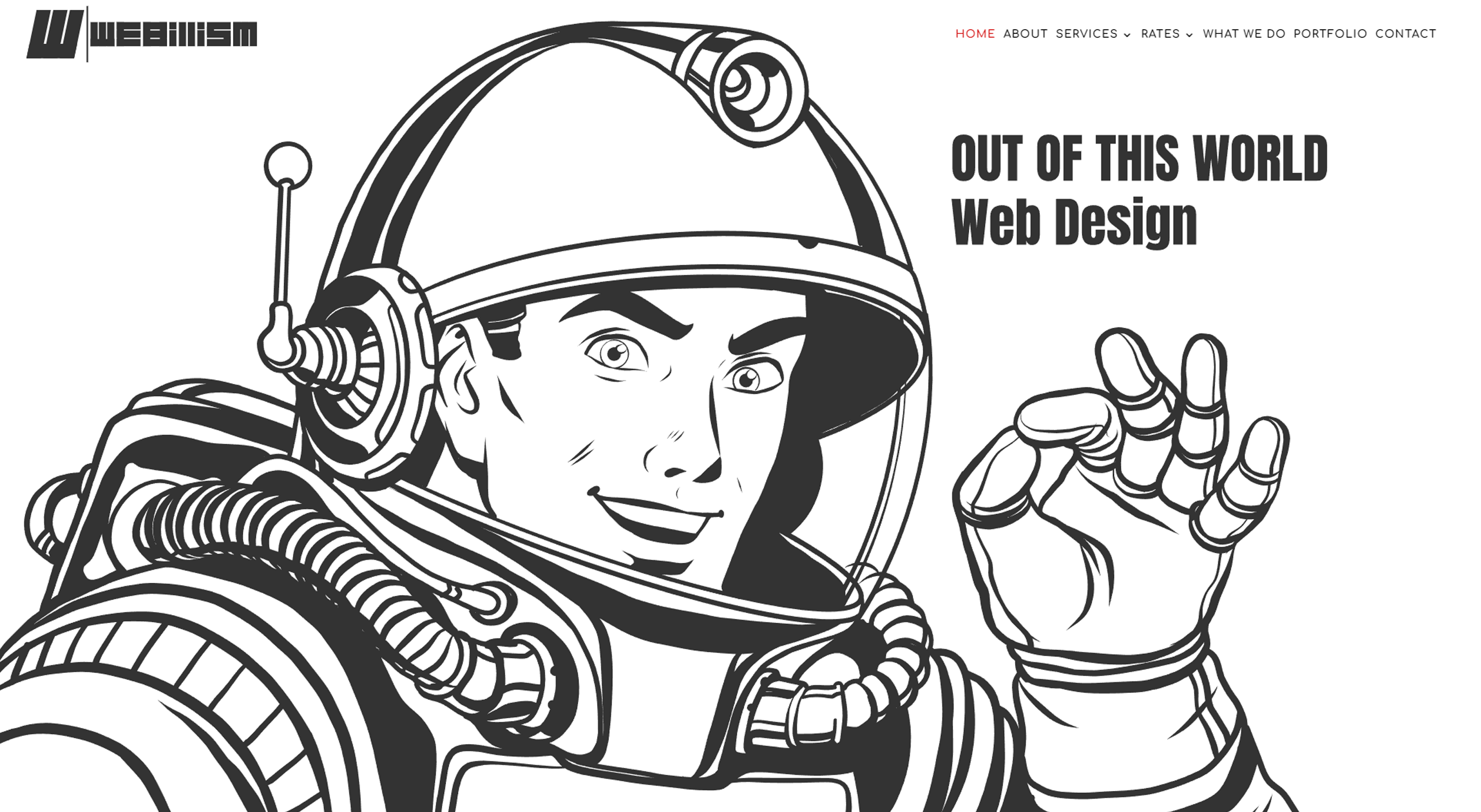This screenshot has width=1481, height=812.
Task: Click the navigation bar HOME label
Action: coord(974,33)
